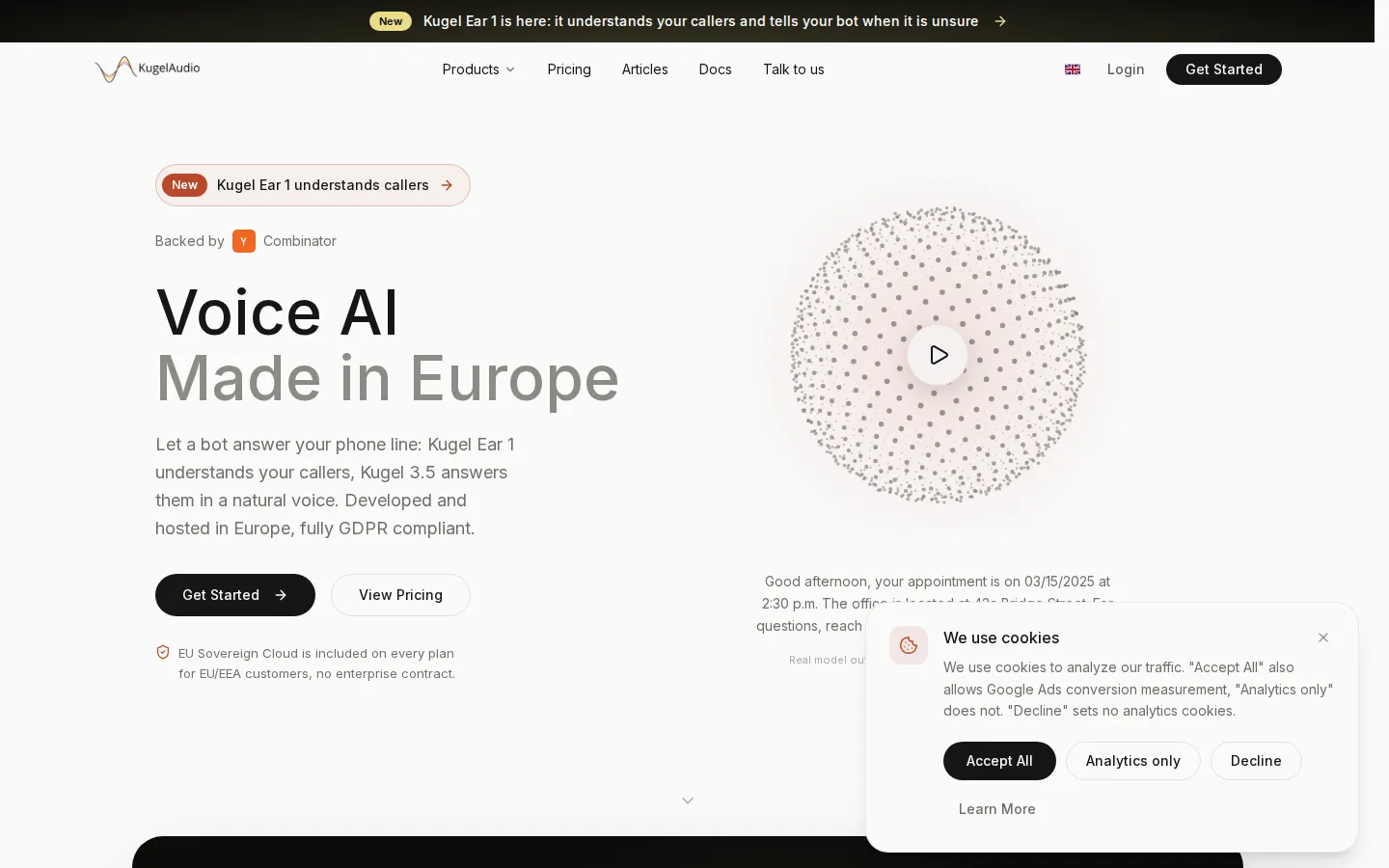Screen dimensions: 1389x868
Task: Open Learn More about cookies
Action: click(997, 809)
